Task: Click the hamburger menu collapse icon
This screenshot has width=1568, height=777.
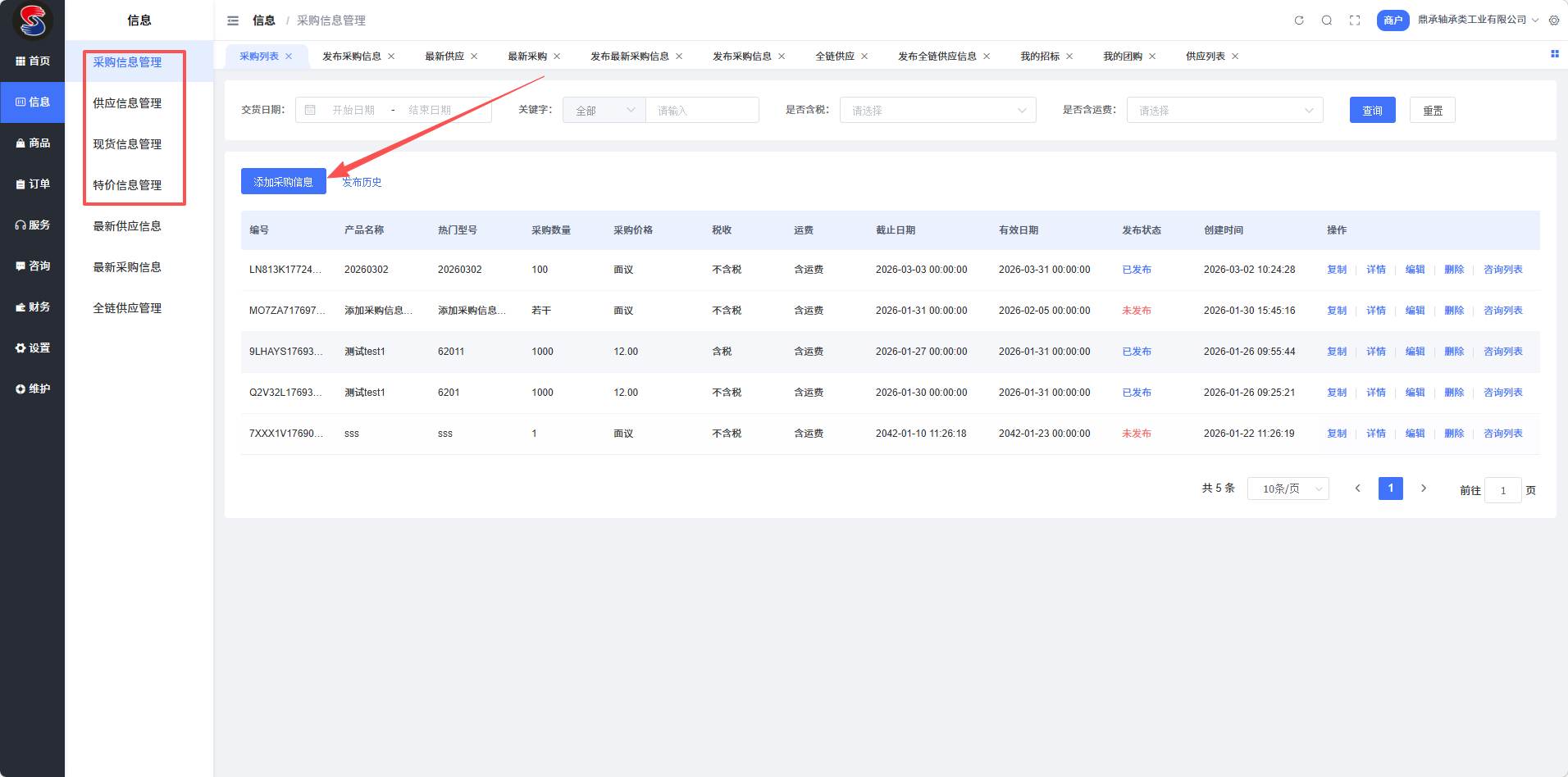Action: click(x=233, y=20)
